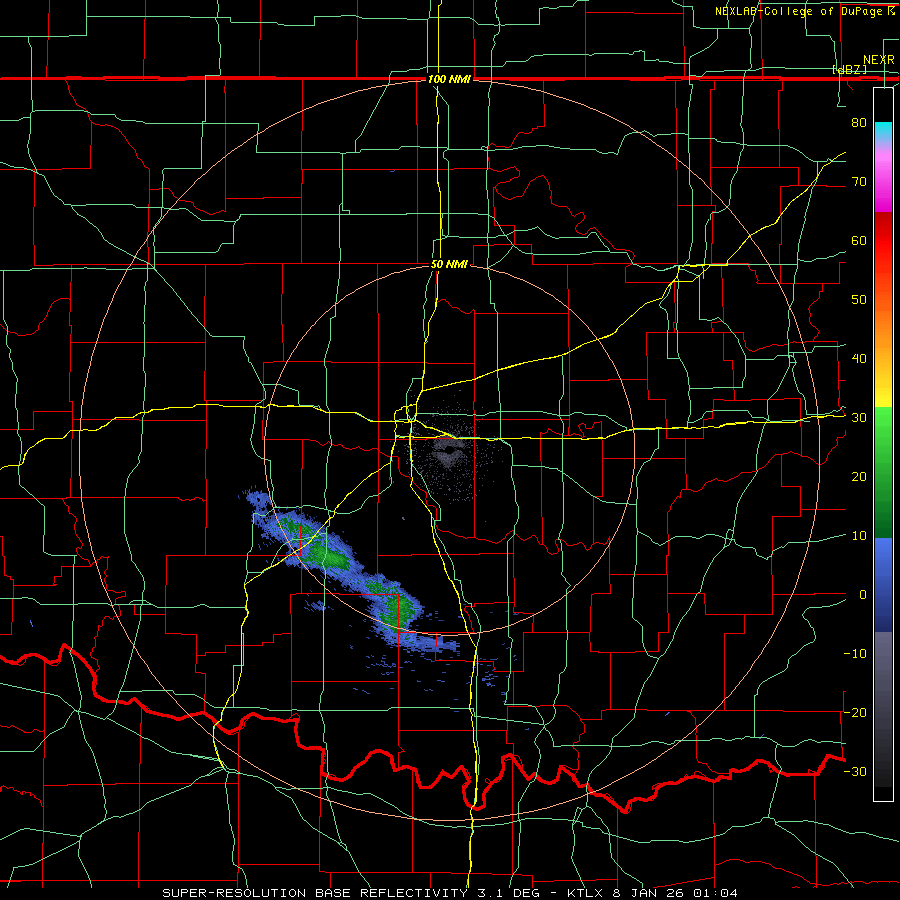Click the 50 value on the dBZ scale
Viewport: 900px width, 900px height.
pyautogui.click(x=859, y=300)
